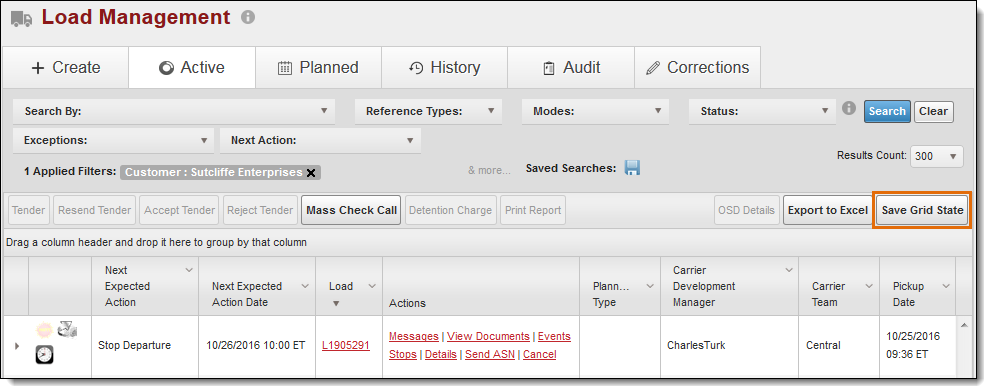984x386 pixels.
Task: Click the View Documents link
Action: coord(488,336)
